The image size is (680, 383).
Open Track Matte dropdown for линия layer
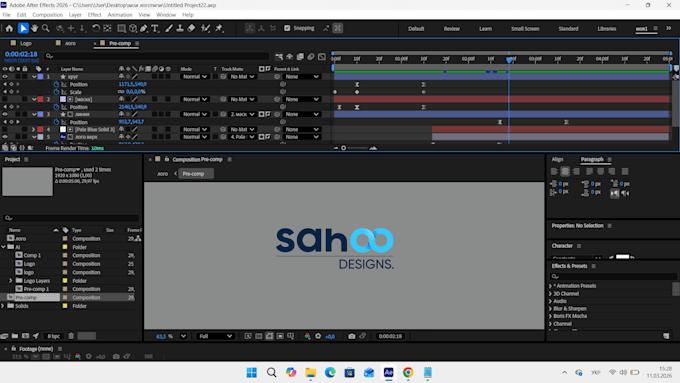242,115
